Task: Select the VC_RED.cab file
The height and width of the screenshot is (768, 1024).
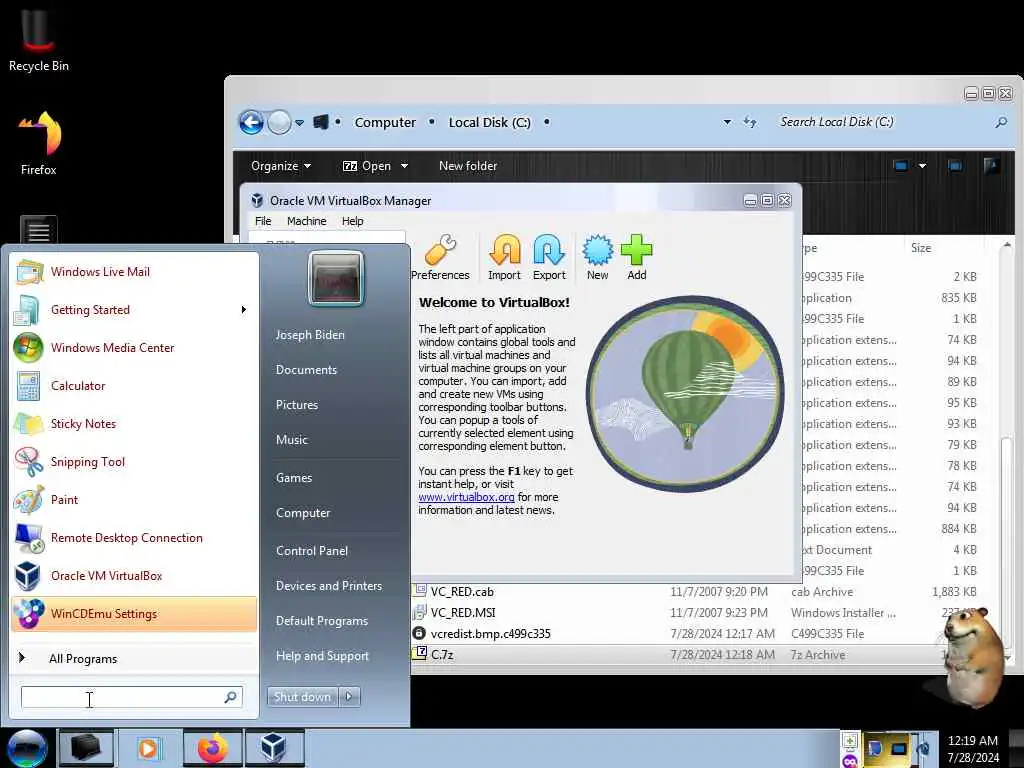Action: tap(462, 592)
